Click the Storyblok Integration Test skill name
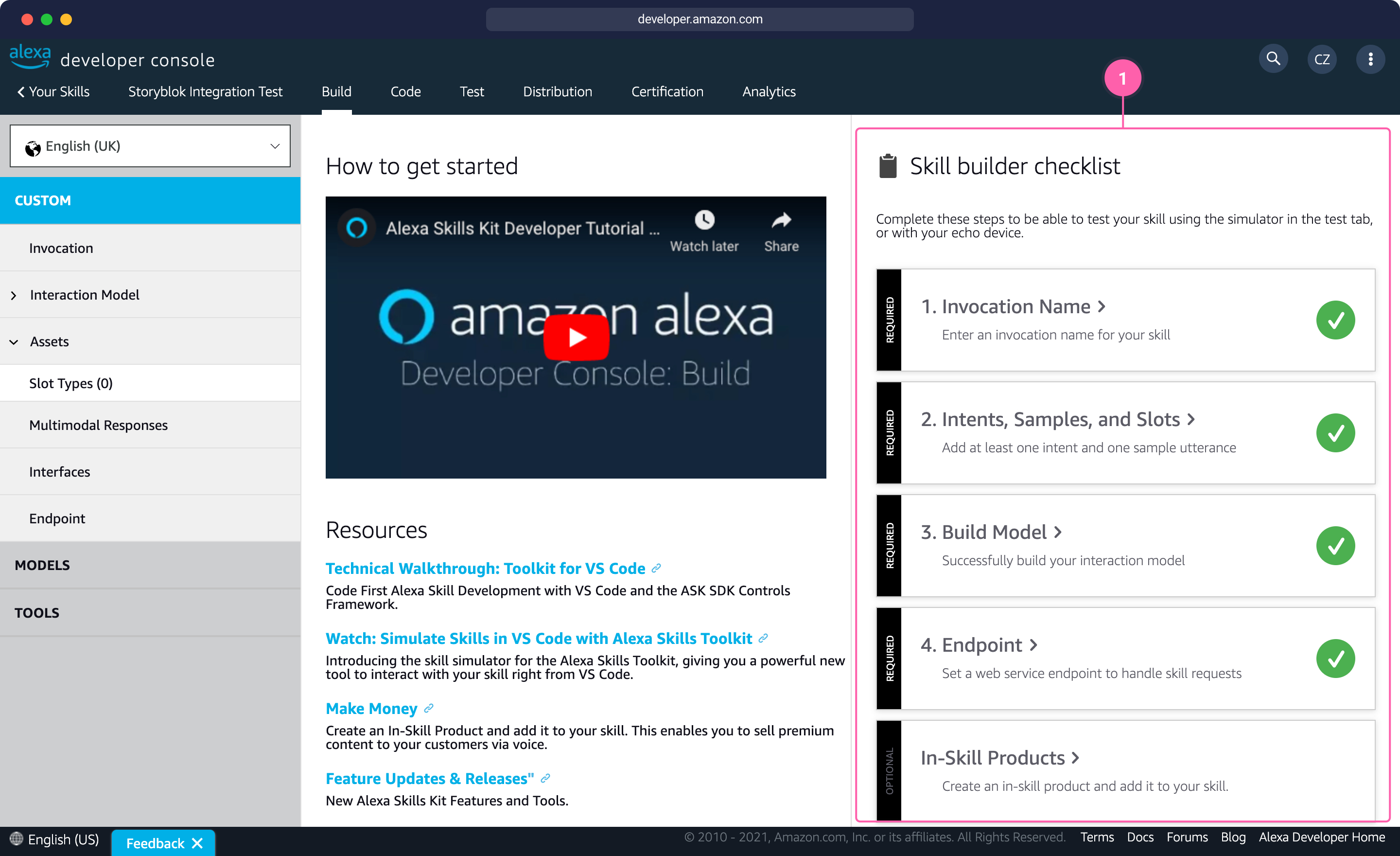This screenshot has width=1400, height=856. 205,91
